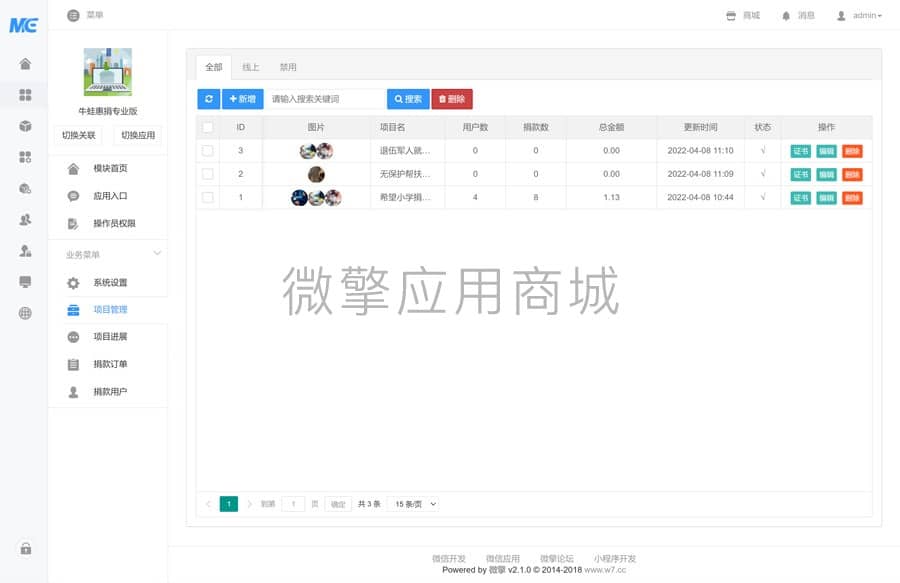
Task: Click the 新增 add button
Action: click(x=243, y=99)
